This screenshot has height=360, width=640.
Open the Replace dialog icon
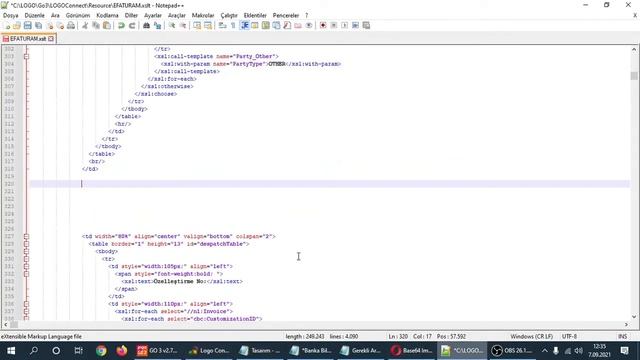(x=157, y=26)
